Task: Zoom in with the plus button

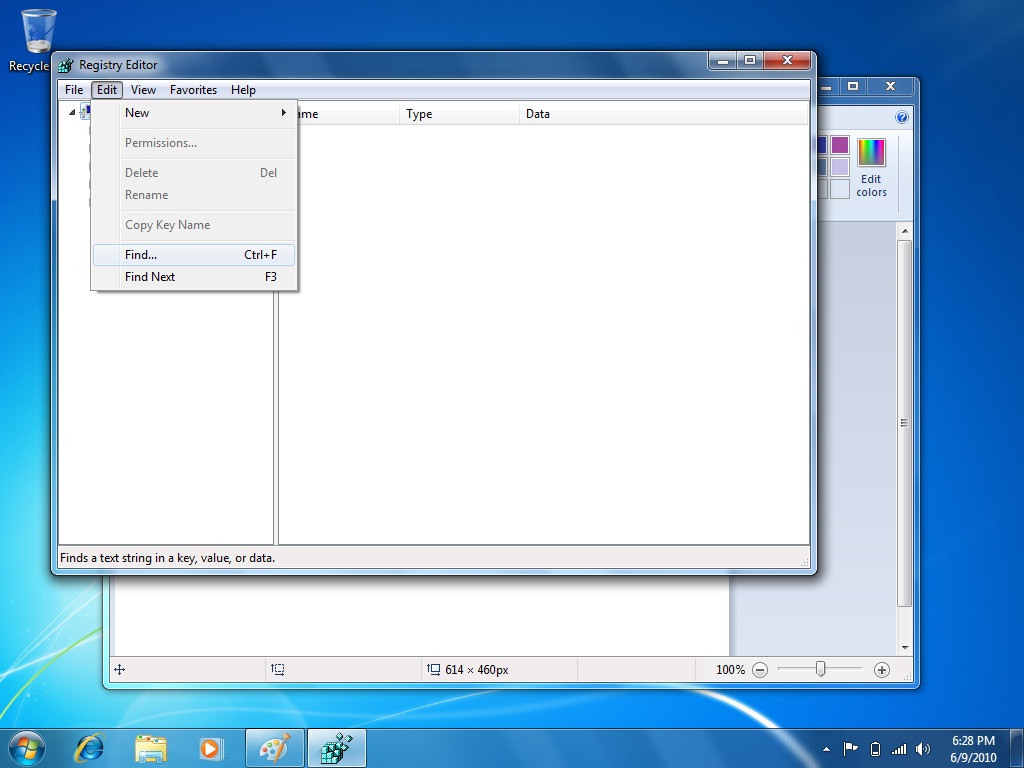Action: (x=882, y=670)
